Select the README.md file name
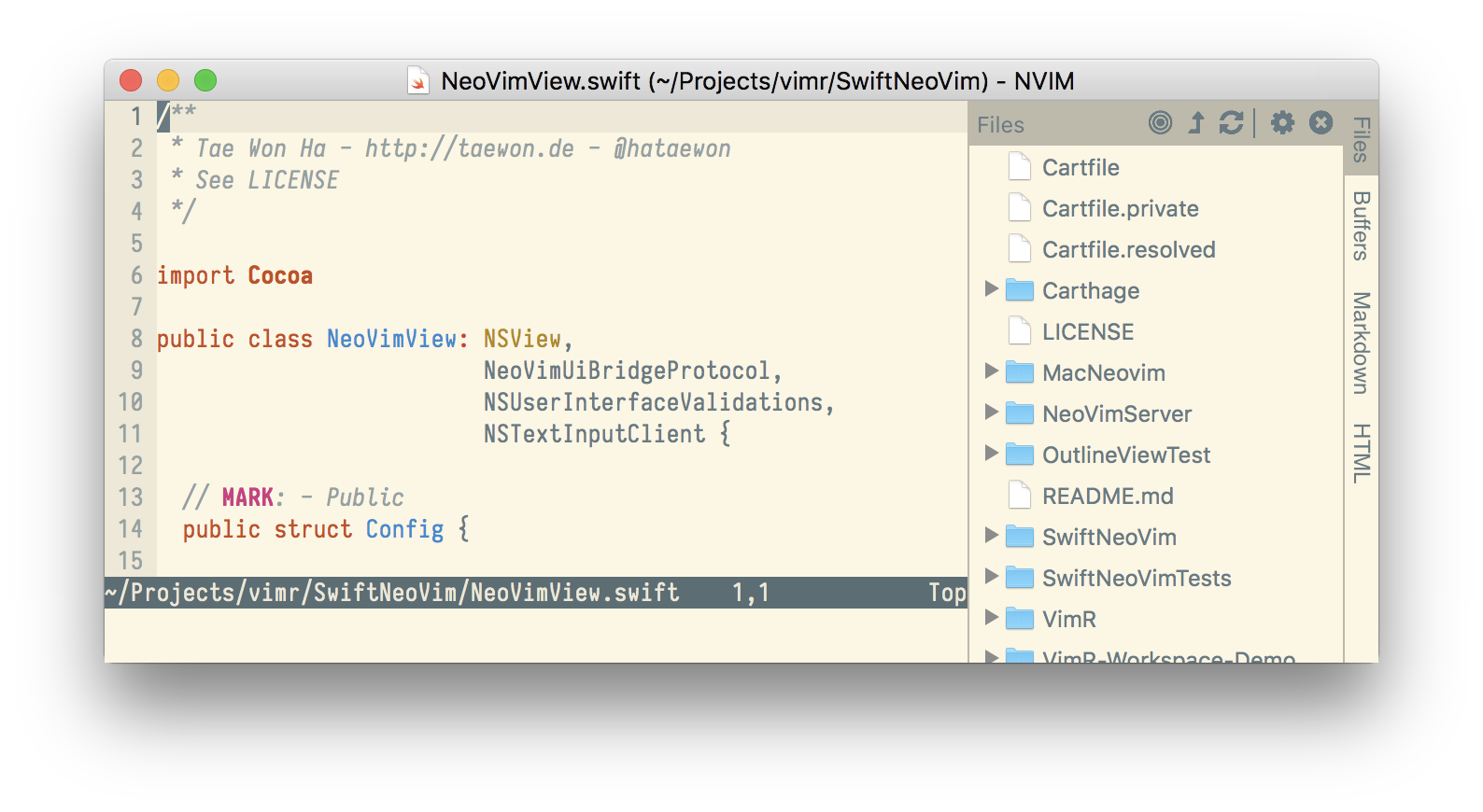Screen dimensions: 1483x812 pos(1108,497)
